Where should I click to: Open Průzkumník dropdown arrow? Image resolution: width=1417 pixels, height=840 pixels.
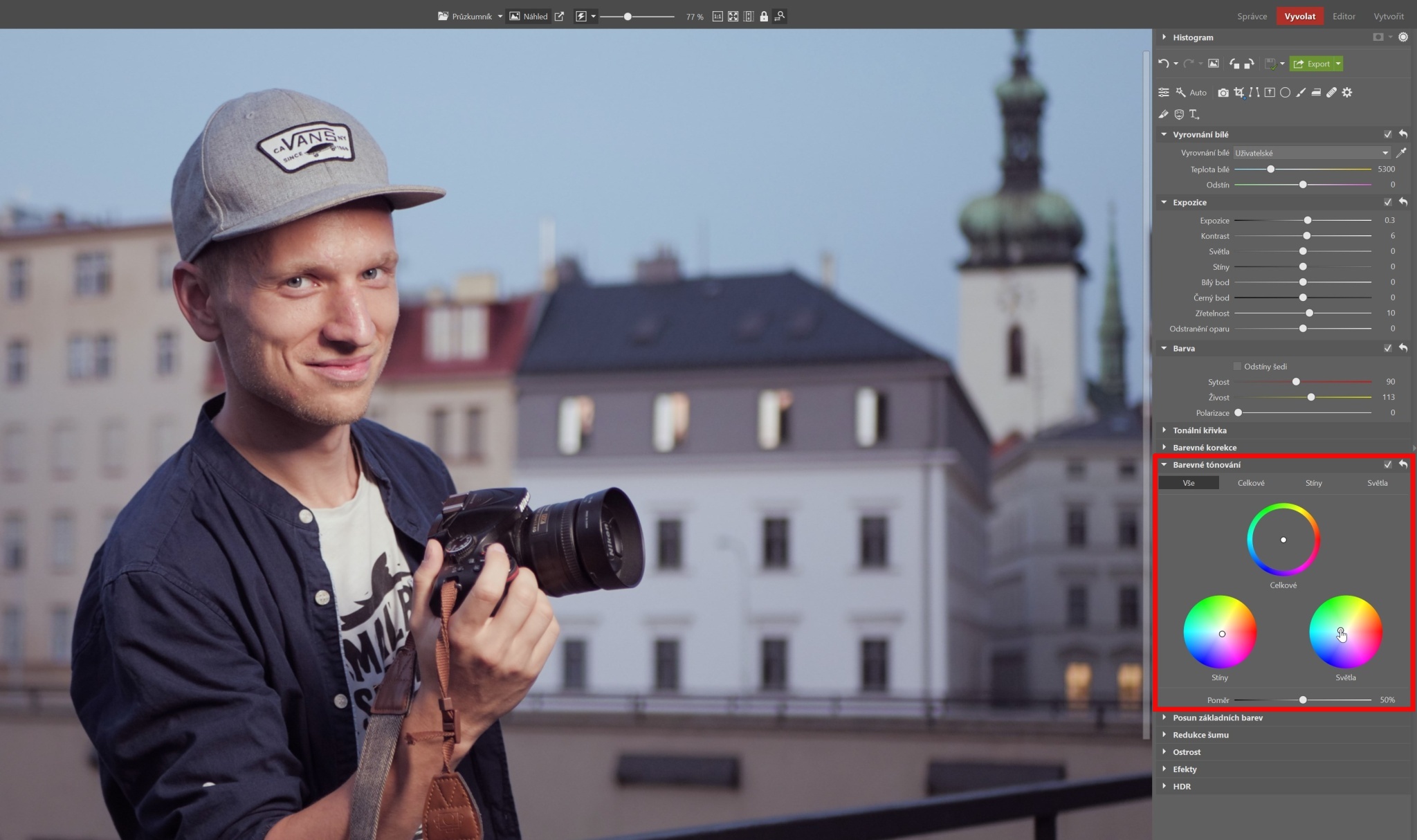click(x=500, y=16)
